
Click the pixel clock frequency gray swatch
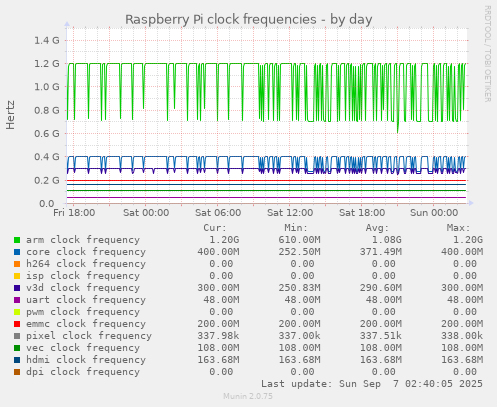click(17, 336)
